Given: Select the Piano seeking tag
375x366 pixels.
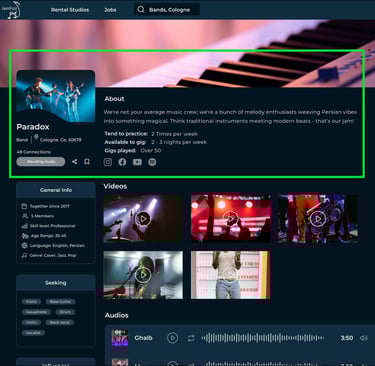Looking at the screenshot, I should coord(31,302).
